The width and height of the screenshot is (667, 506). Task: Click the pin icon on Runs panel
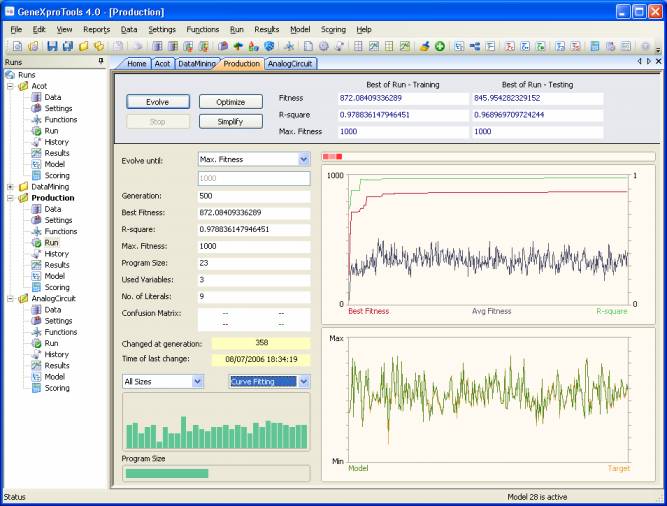[x=101, y=62]
